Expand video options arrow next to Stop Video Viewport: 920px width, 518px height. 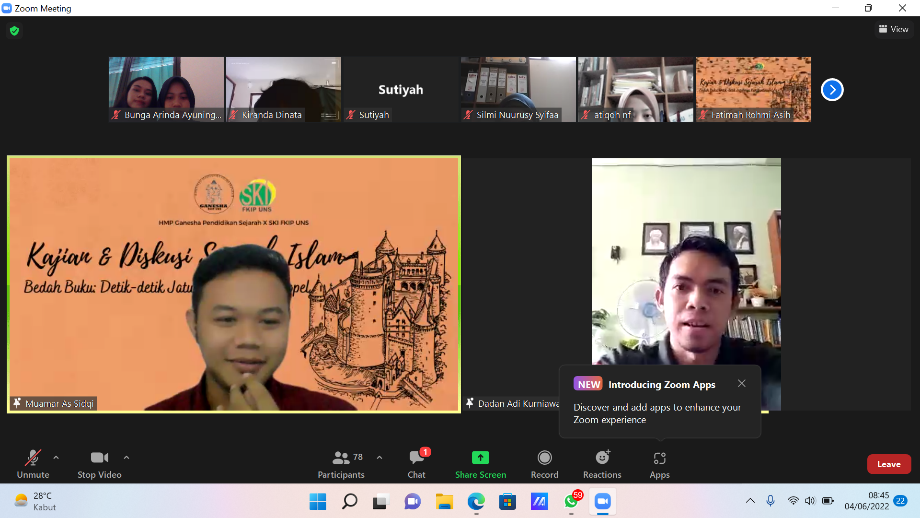[126, 457]
